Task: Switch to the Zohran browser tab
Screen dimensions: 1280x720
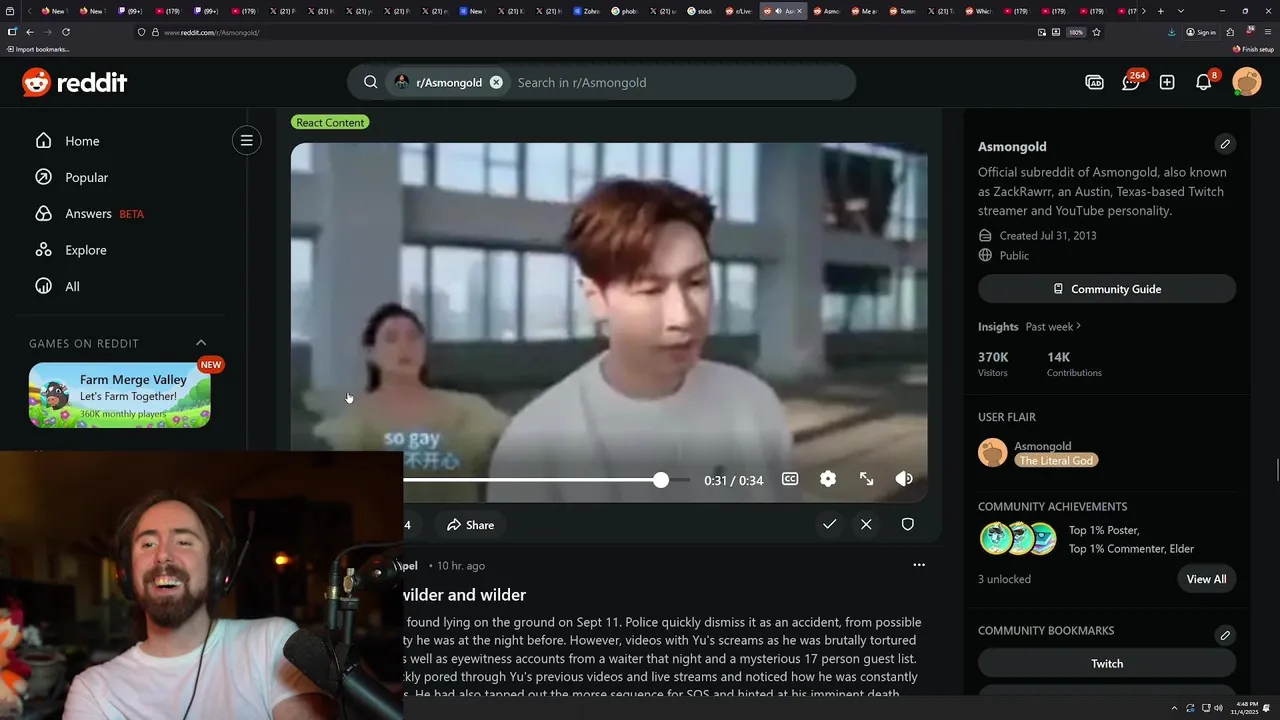Action: point(588,11)
